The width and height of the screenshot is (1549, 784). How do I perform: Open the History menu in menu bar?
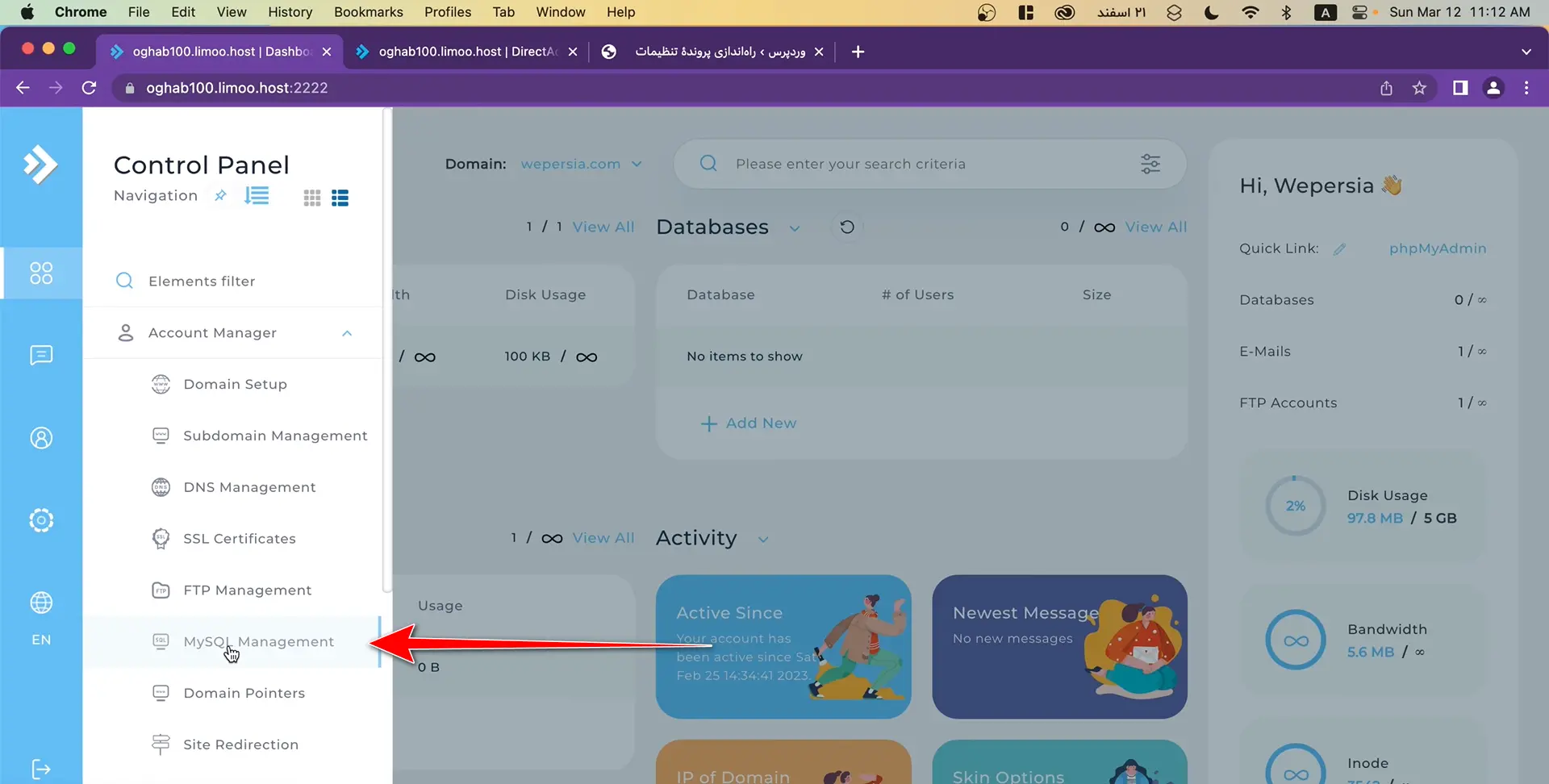290,12
